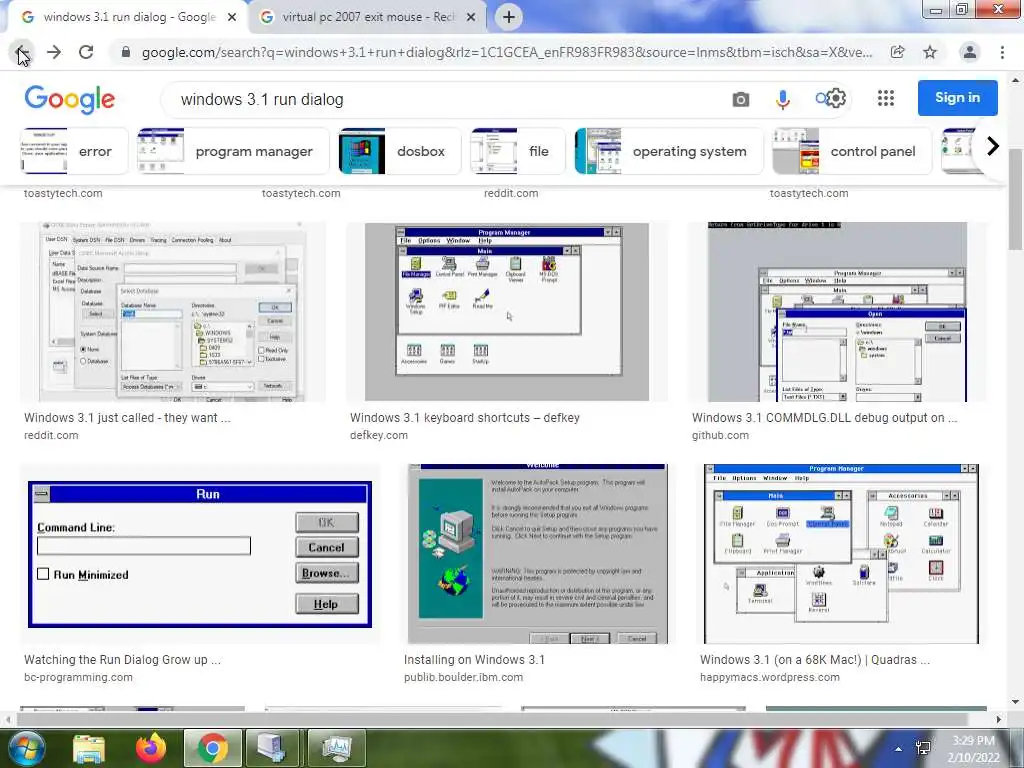Click the taskbar clock showing 3:29 PM

973,749
